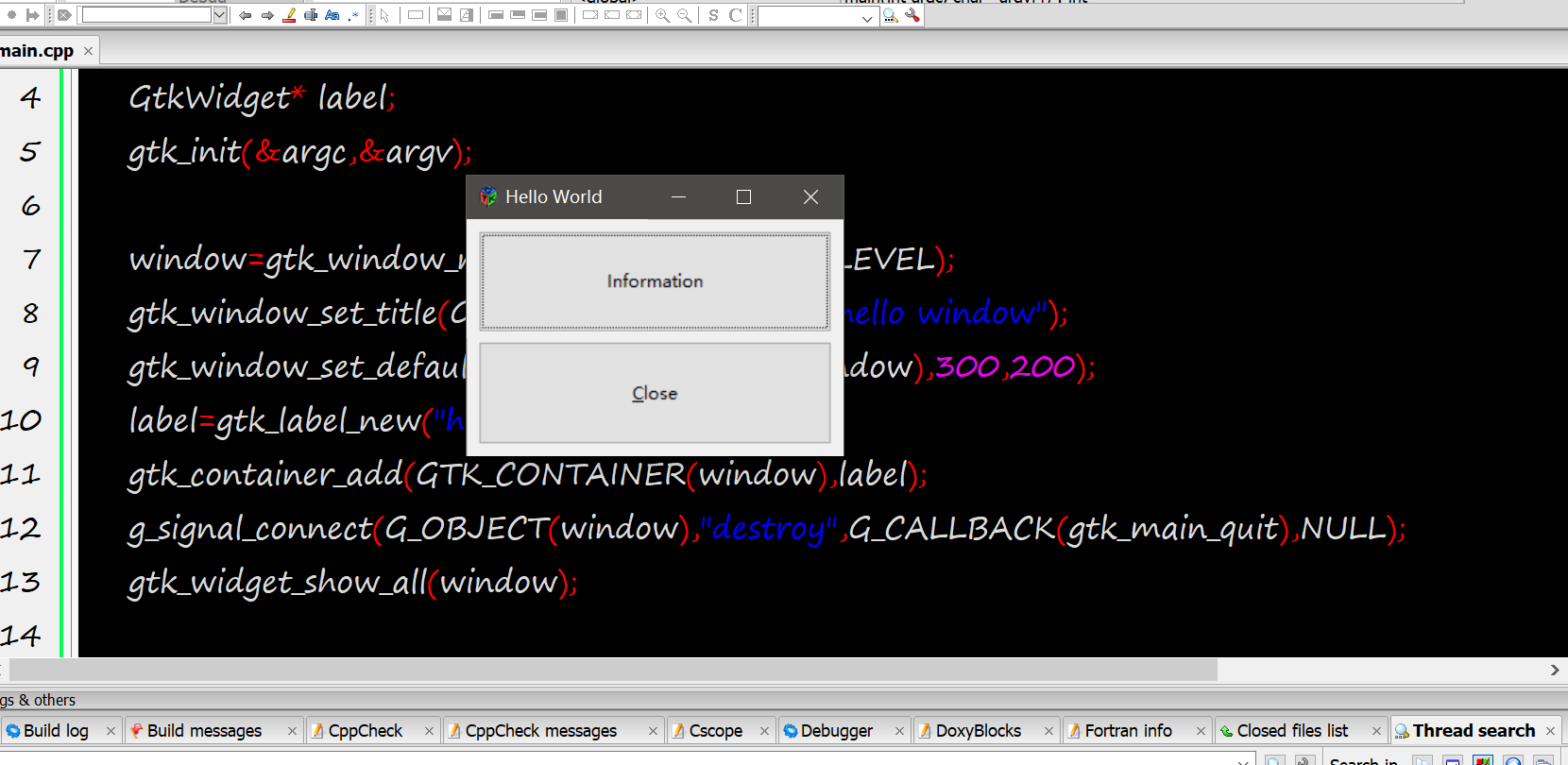Click the zoom out magnifier icon

(684, 15)
